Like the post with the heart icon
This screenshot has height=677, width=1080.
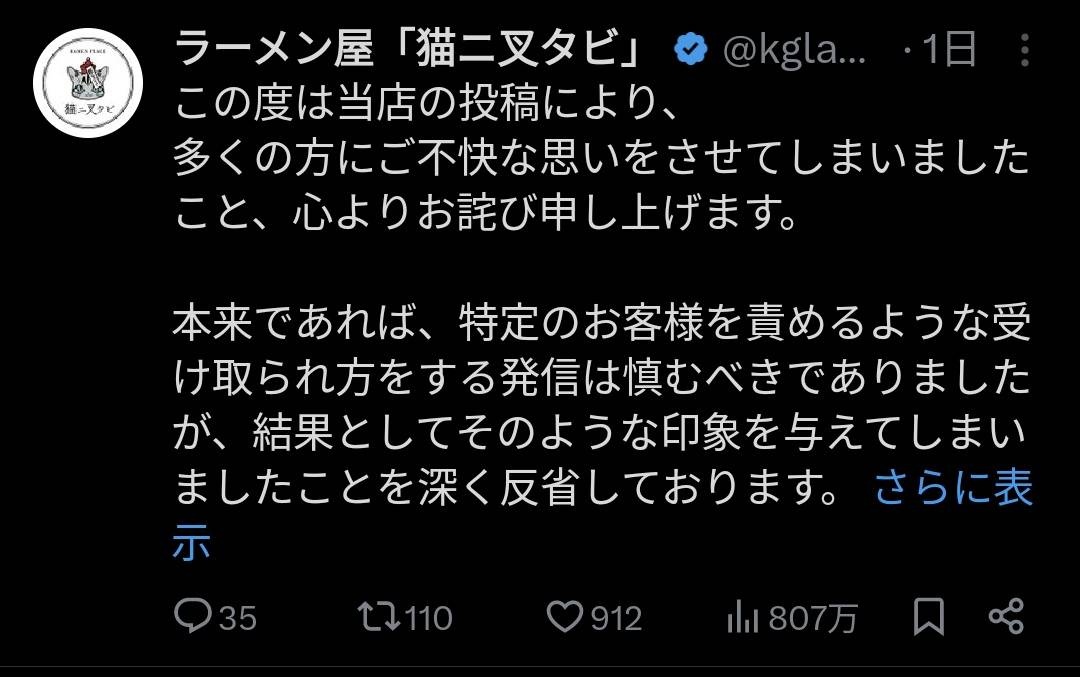(566, 617)
